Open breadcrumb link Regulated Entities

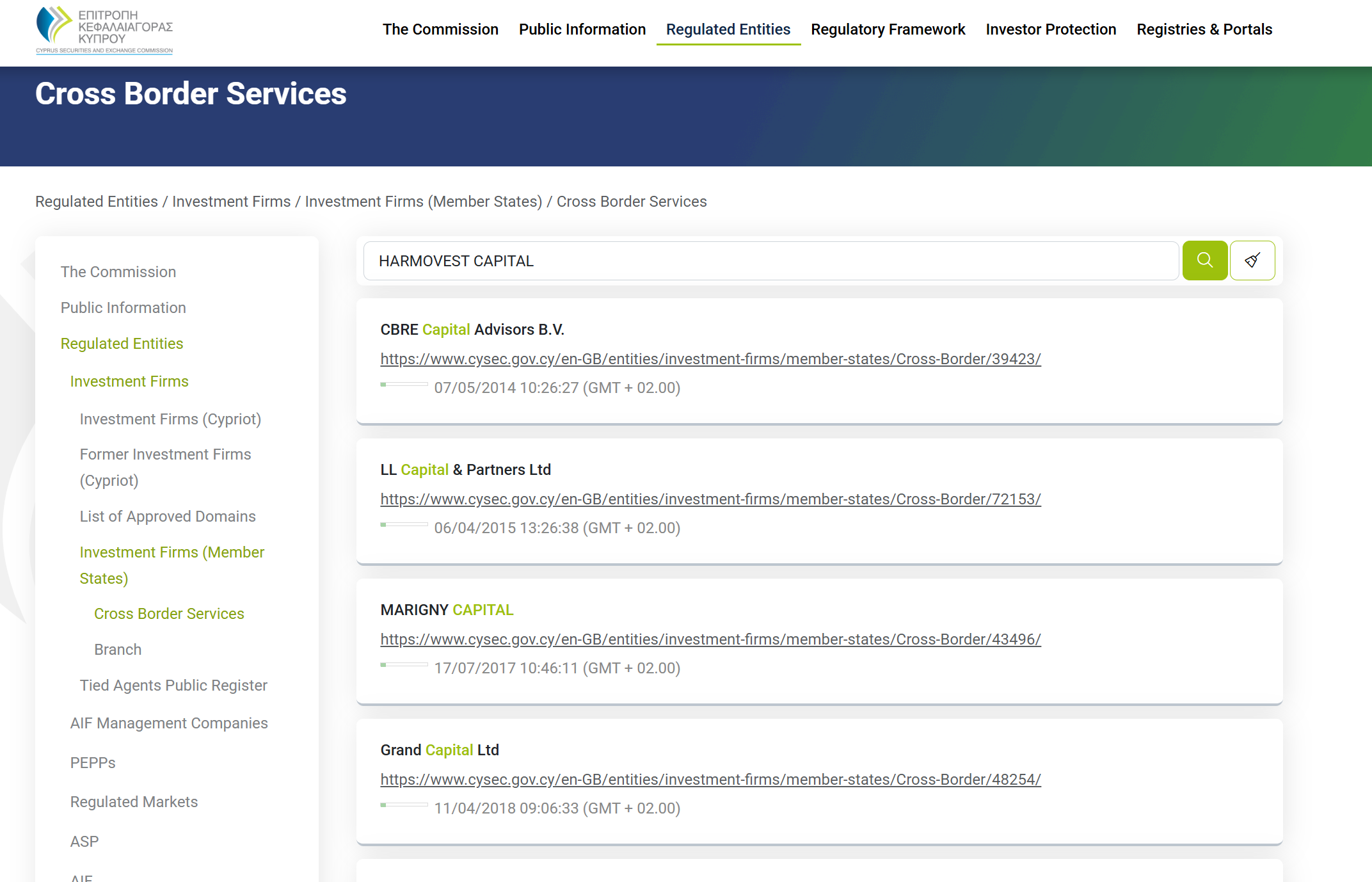coord(97,202)
